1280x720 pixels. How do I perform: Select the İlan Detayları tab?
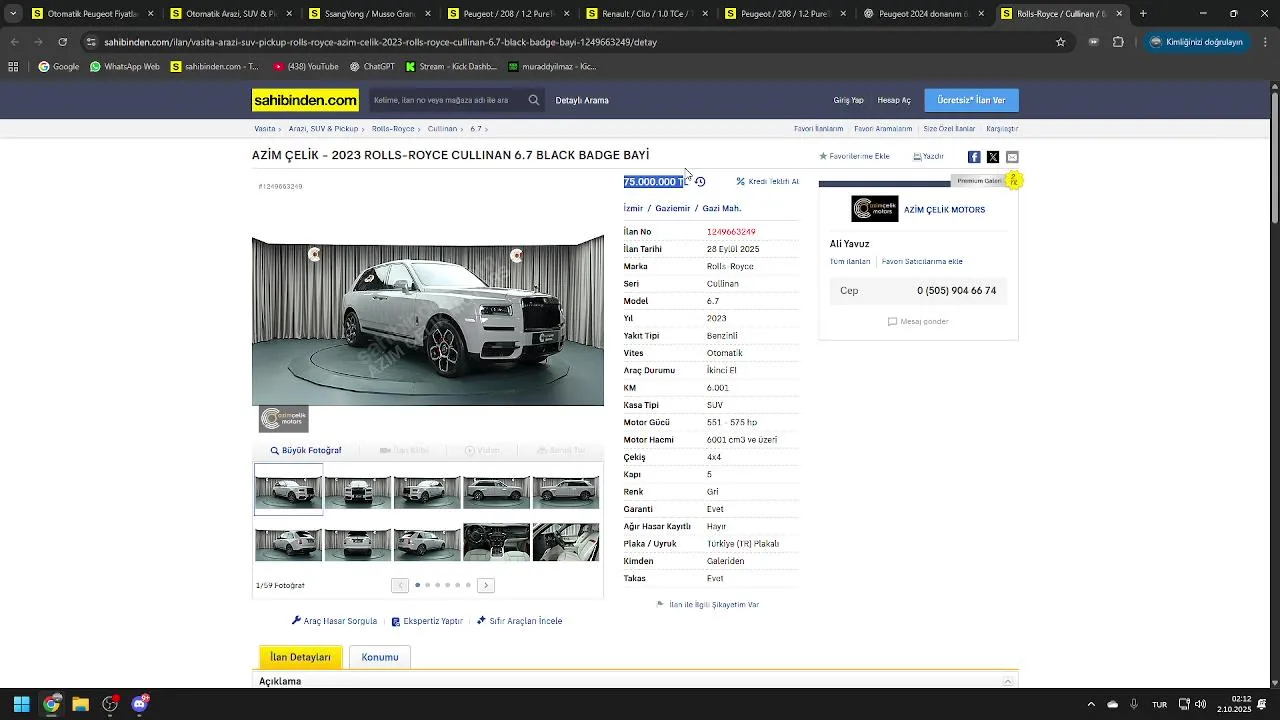(301, 657)
